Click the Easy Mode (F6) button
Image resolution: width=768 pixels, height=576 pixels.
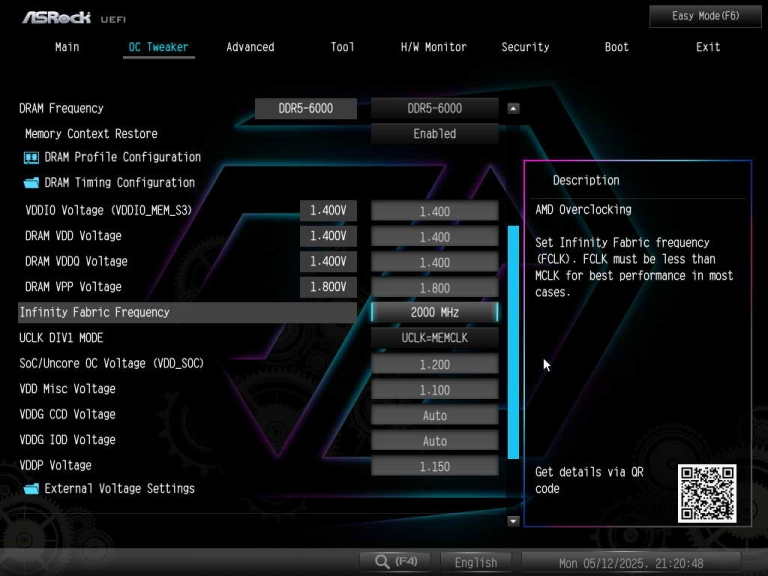705,16
